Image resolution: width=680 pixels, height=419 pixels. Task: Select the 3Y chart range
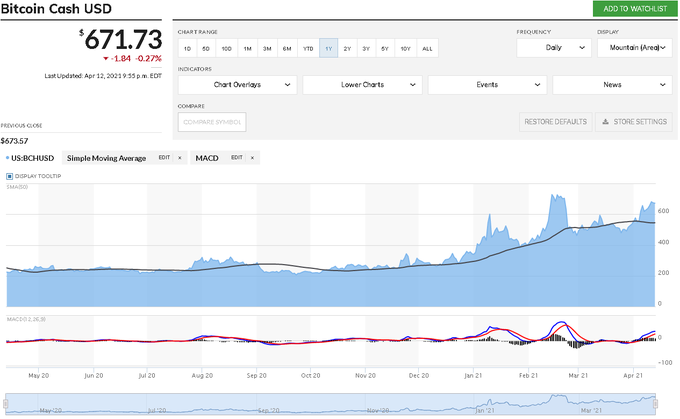pos(366,49)
